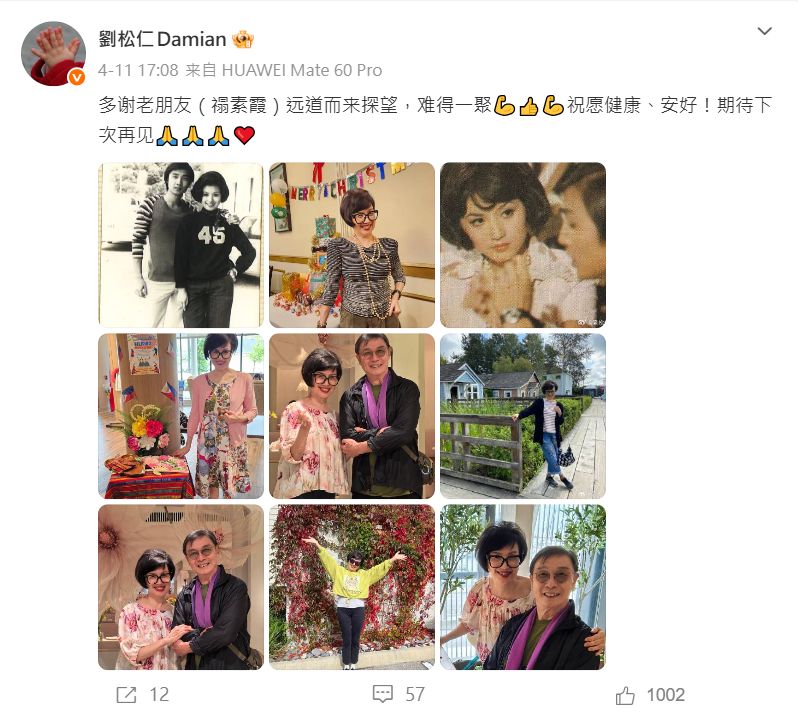Open vintage close-up portrait thumbnail

pos(523,245)
